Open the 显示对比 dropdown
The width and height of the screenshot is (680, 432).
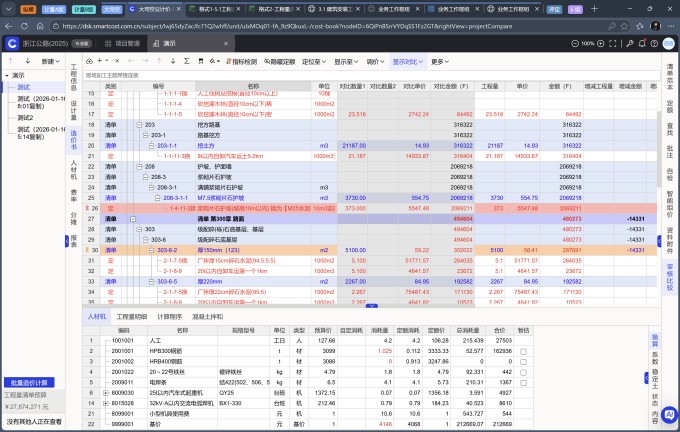coord(407,61)
